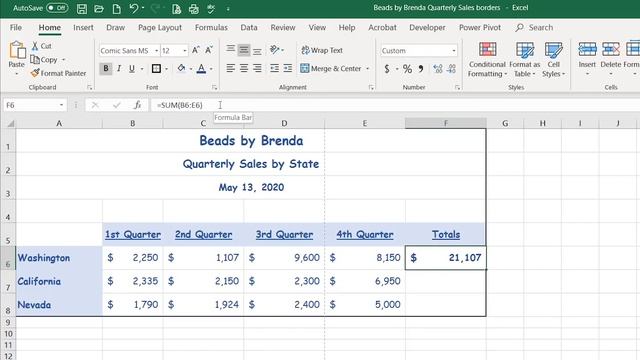Align text to the bottom
640x360 pixels.
tap(257, 50)
